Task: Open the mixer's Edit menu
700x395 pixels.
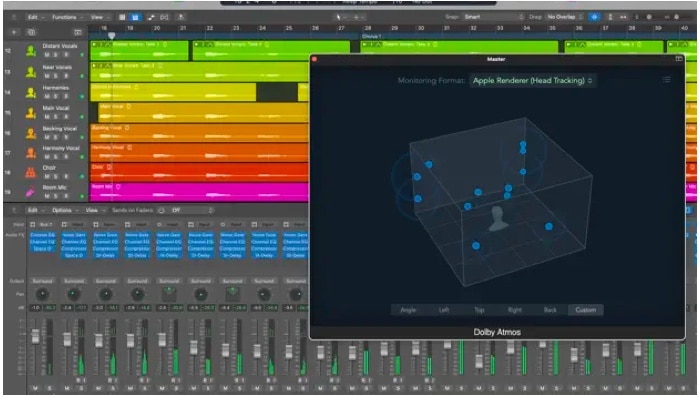Action: pyautogui.click(x=36, y=210)
